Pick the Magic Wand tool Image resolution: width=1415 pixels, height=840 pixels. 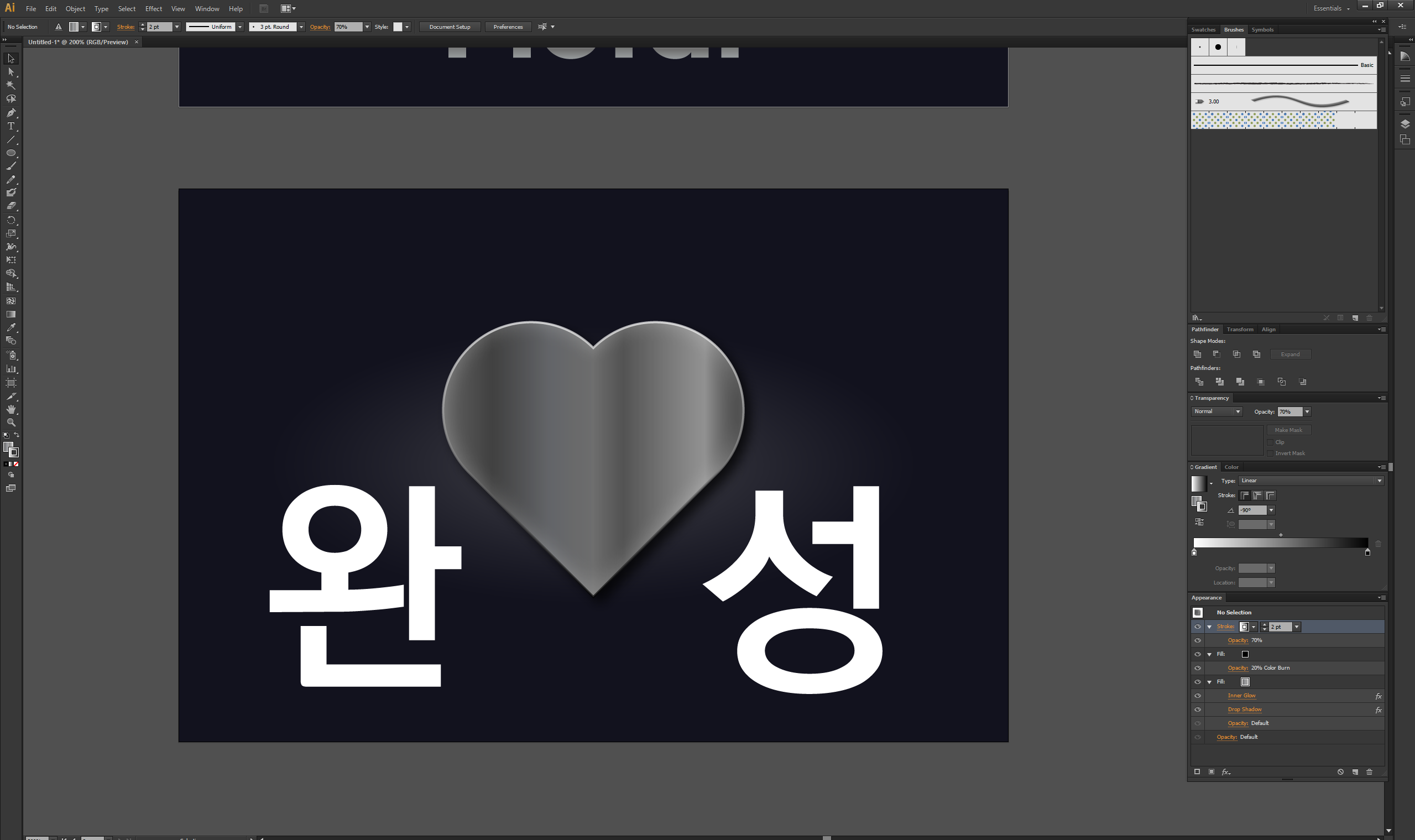click(x=11, y=86)
